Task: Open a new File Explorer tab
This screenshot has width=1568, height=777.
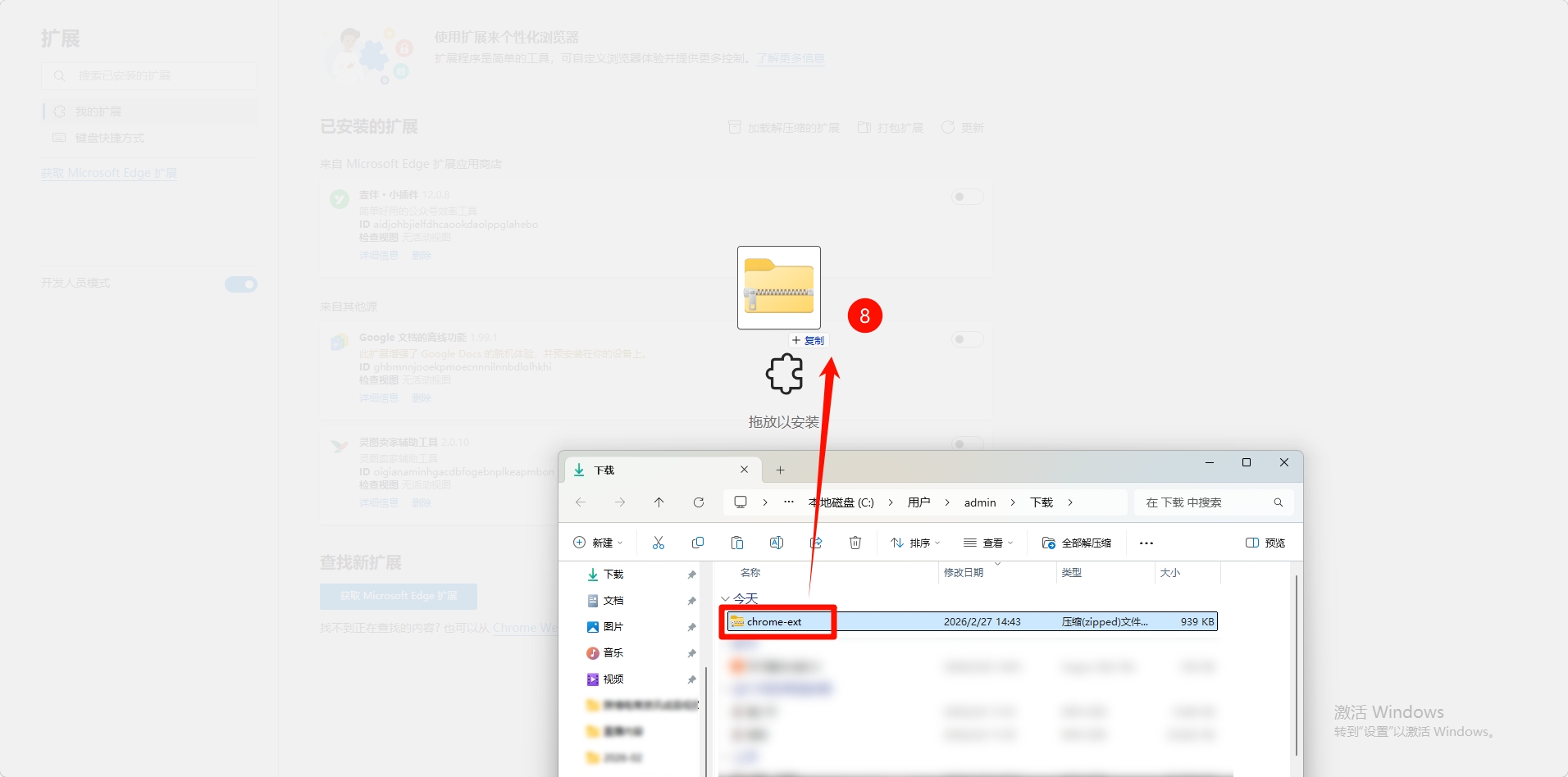Action: [780, 470]
